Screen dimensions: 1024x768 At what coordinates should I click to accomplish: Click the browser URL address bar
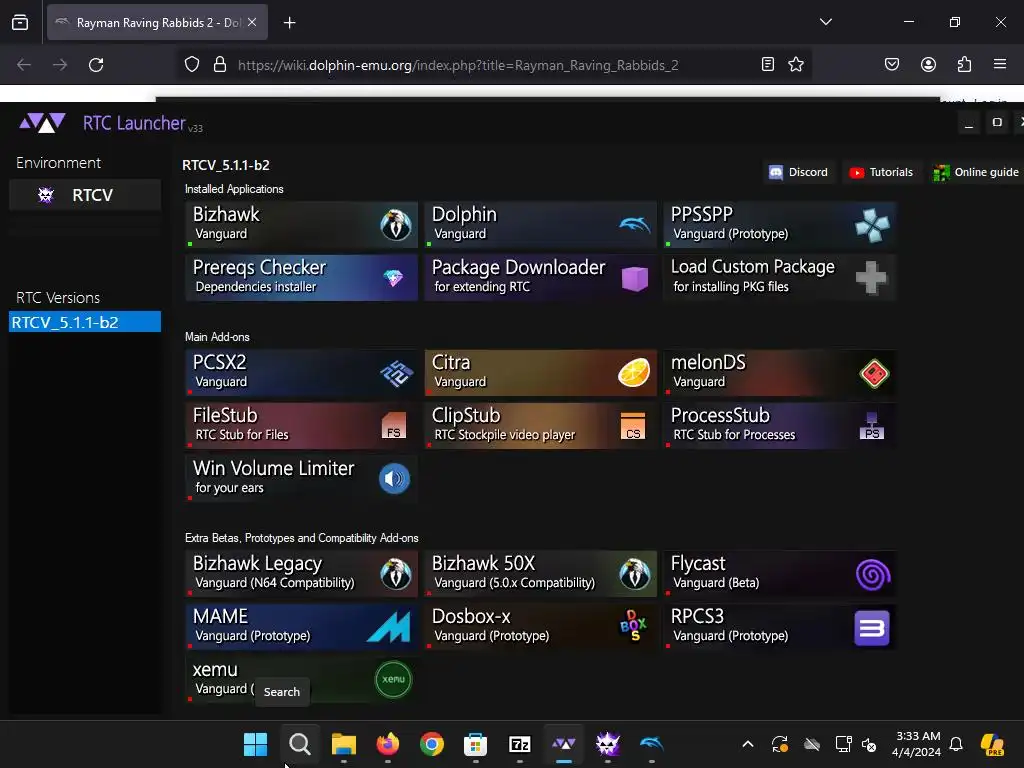click(x=457, y=65)
